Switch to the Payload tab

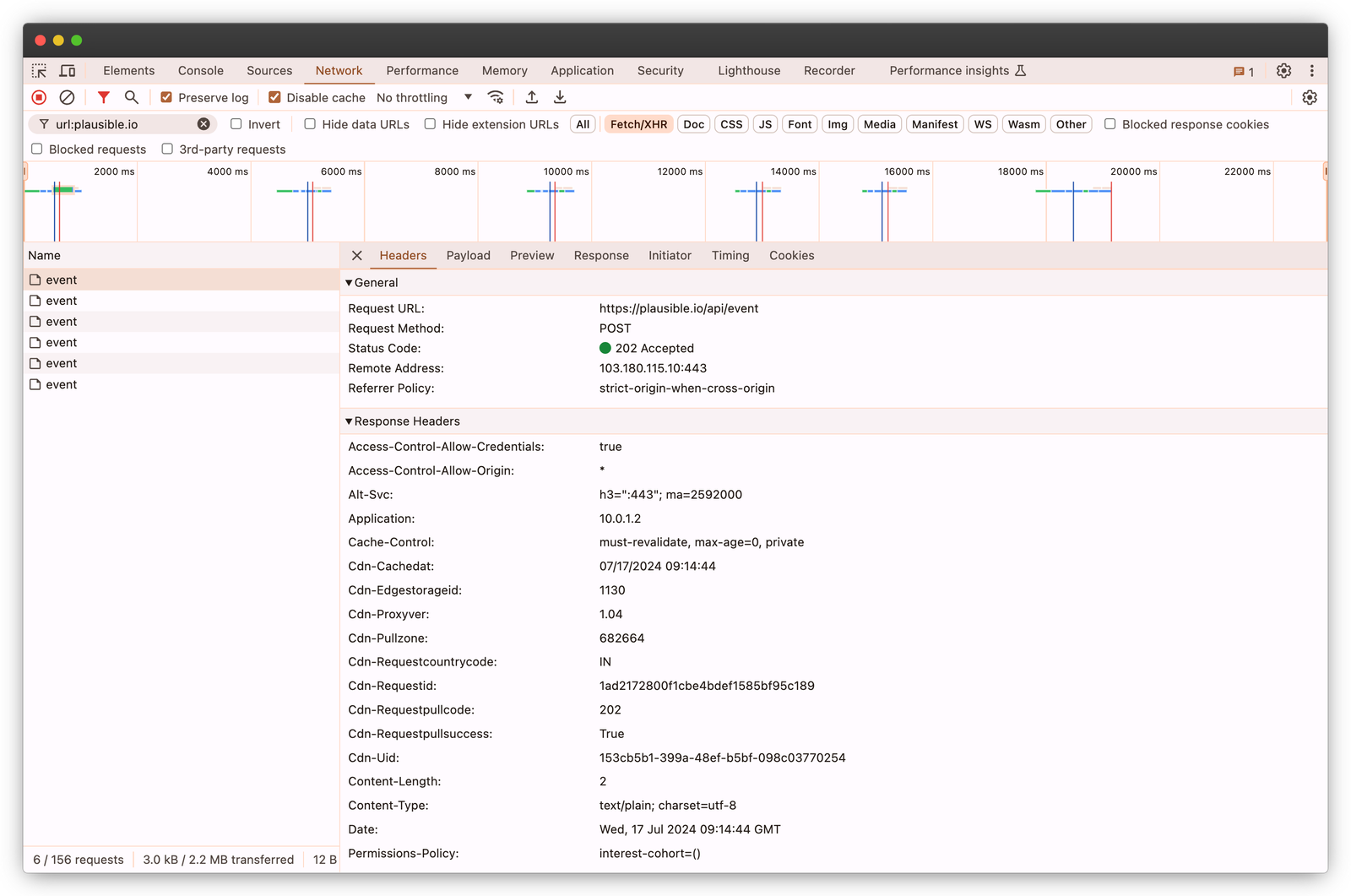point(469,255)
